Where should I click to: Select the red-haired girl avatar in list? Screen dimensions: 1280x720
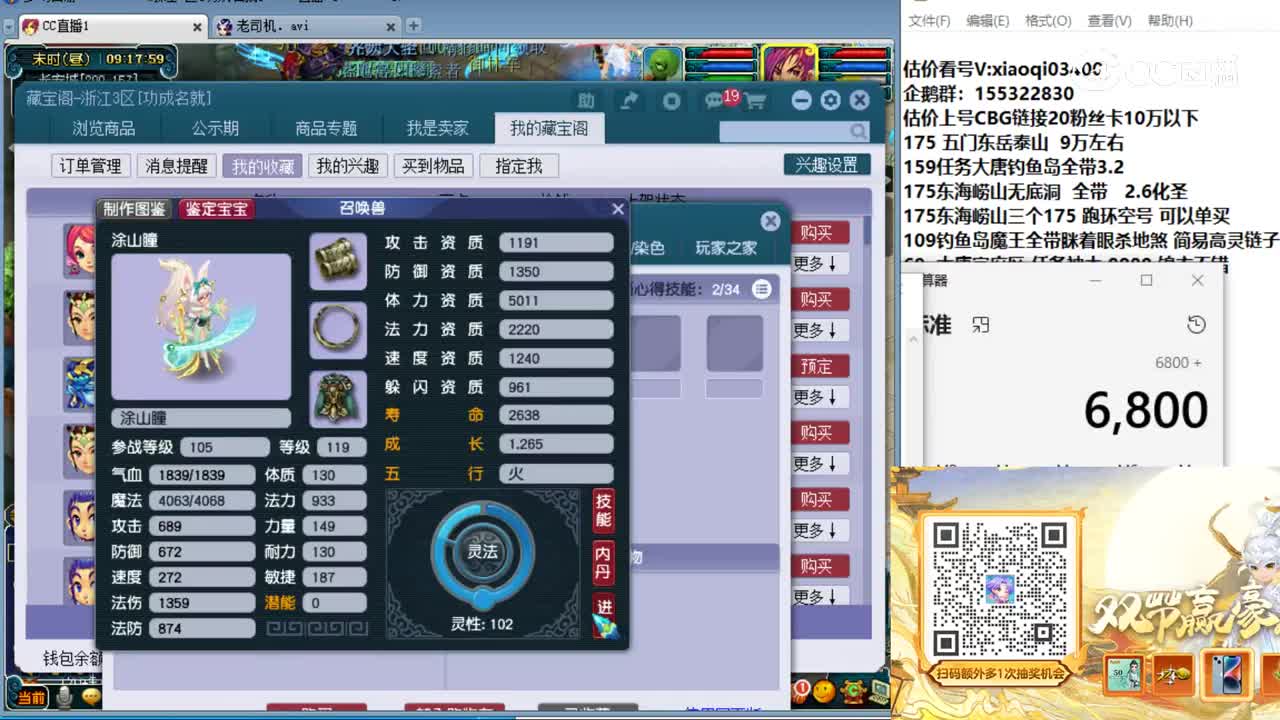(80, 250)
